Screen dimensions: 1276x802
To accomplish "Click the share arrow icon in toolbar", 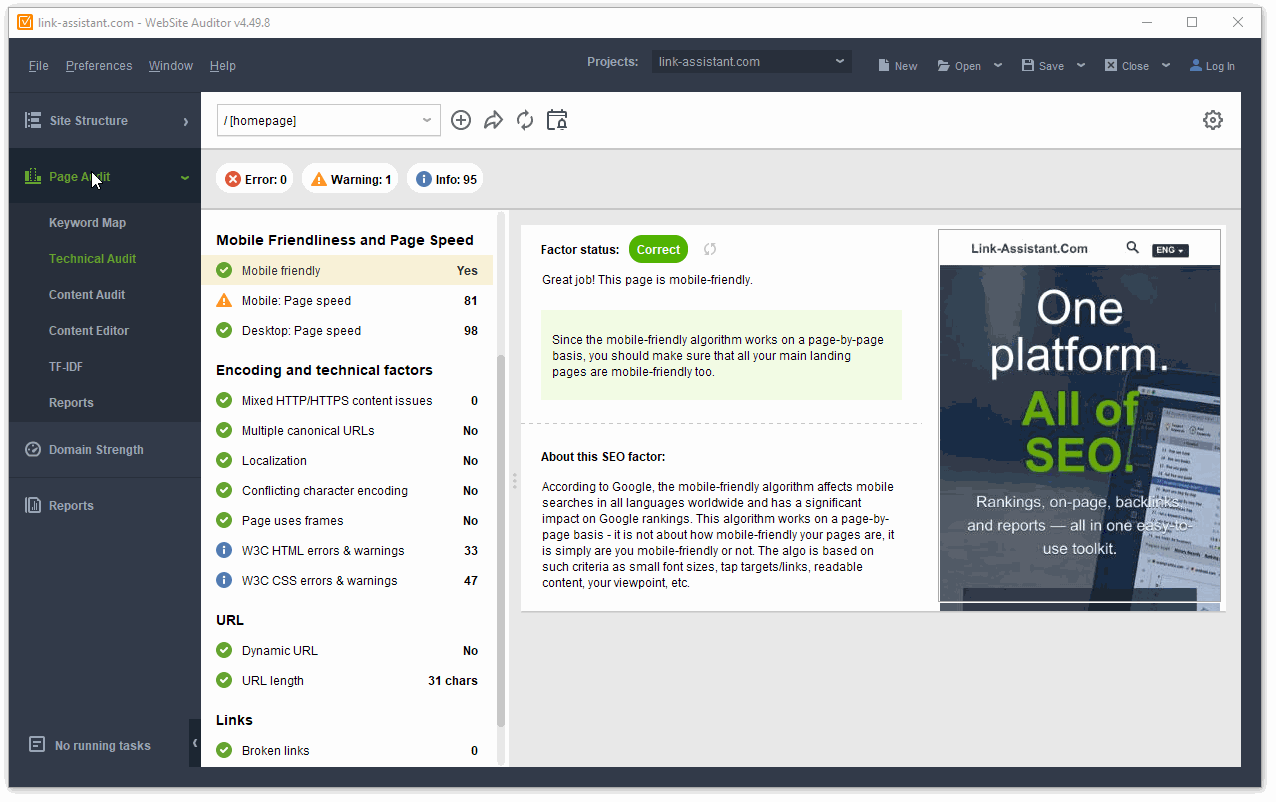I will [x=493, y=120].
